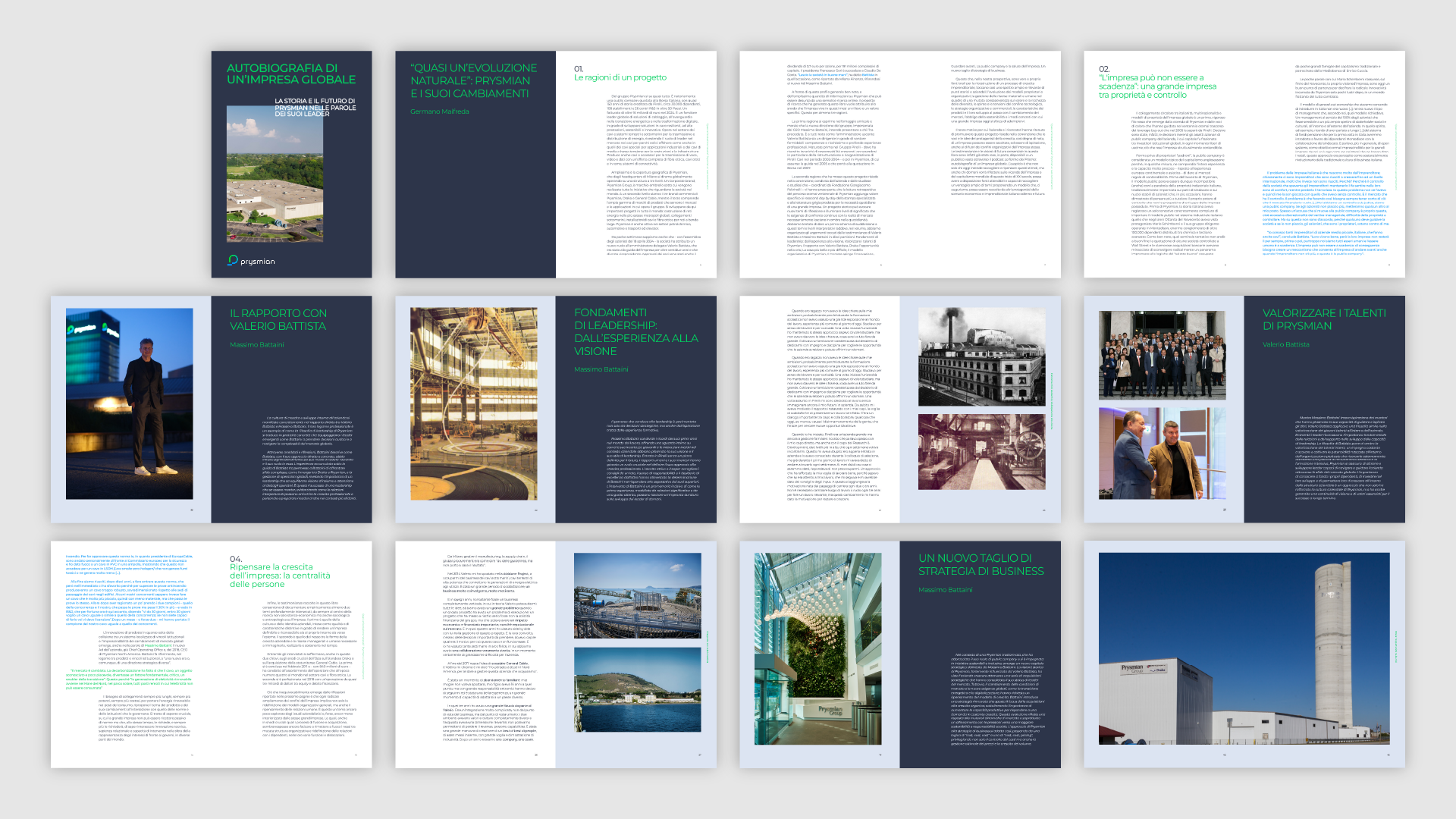Open the industrial plant with conveyors photo

tap(638, 595)
